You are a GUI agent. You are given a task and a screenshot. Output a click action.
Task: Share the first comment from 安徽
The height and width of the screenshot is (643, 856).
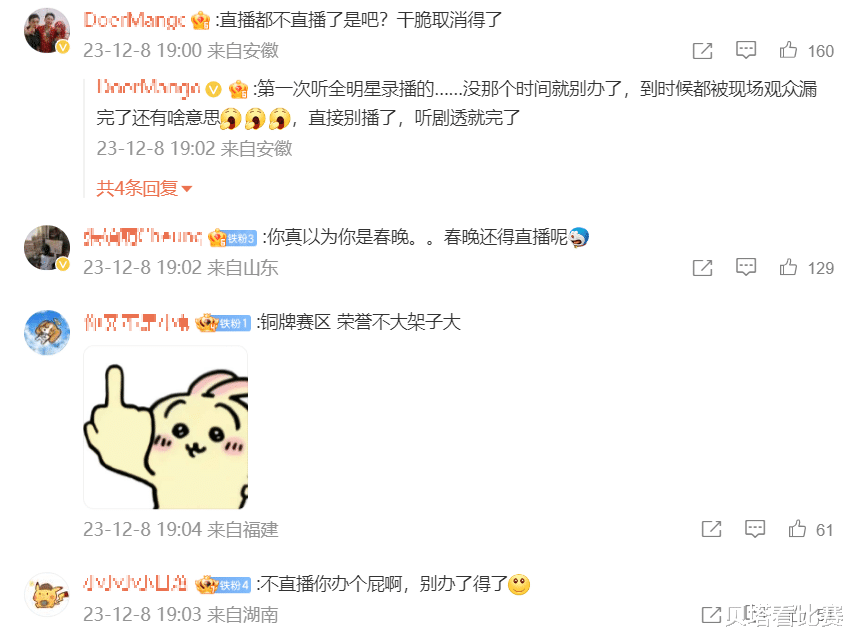pos(703,51)
